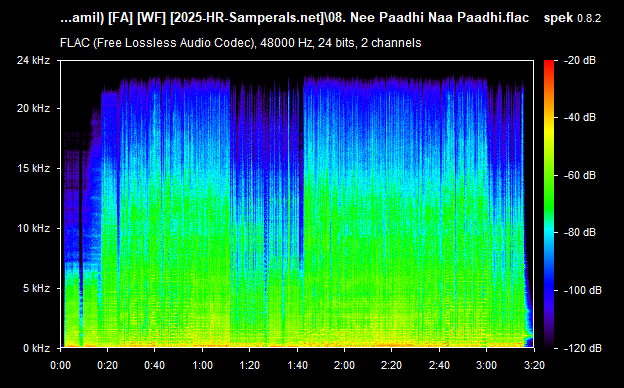Select the 1:00 time axis marker
The height and width of the screenshot is (388, 624).
[x=202, y=365]
